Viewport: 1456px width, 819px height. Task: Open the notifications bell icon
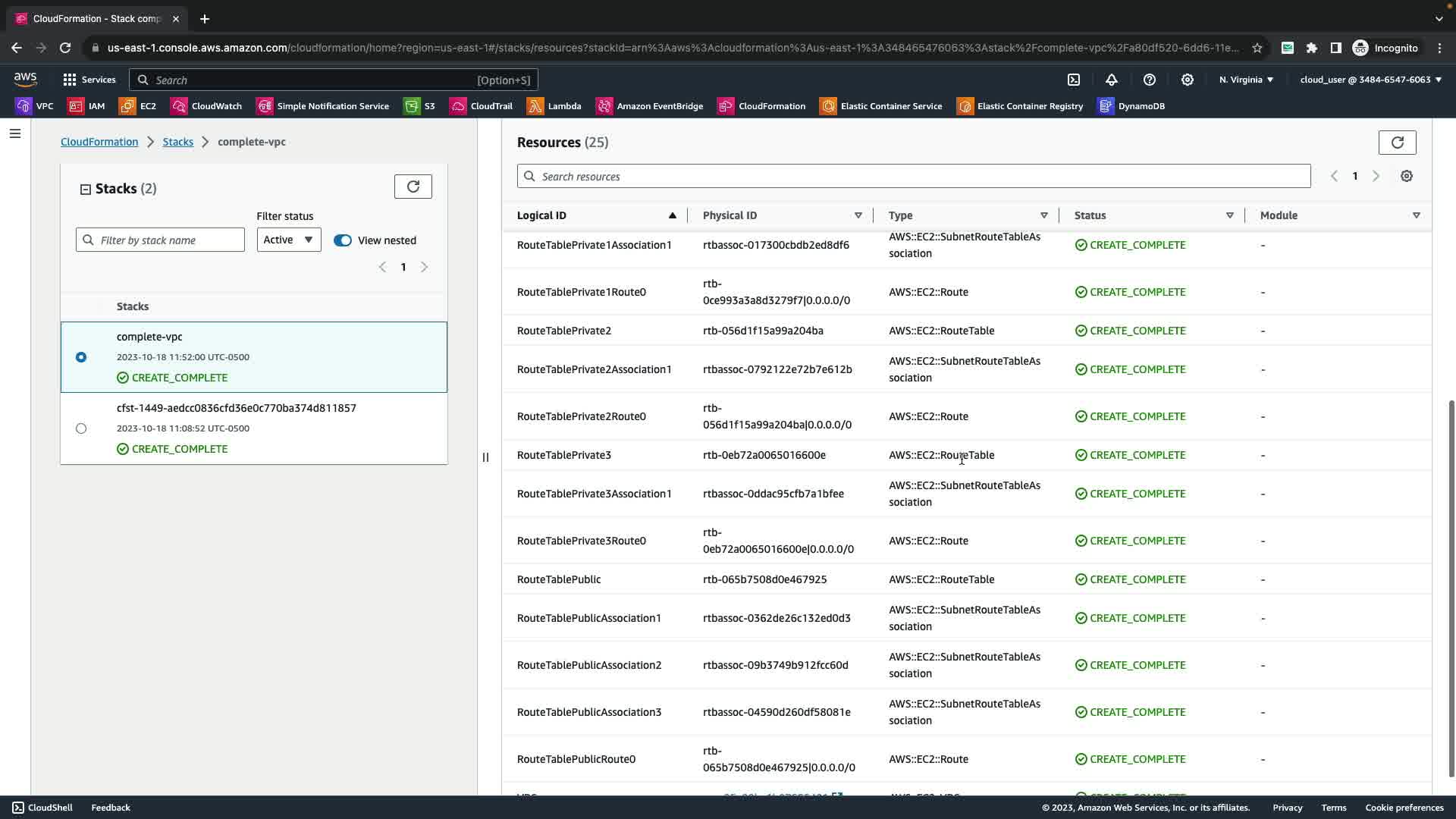click(x=1112, y=80)
